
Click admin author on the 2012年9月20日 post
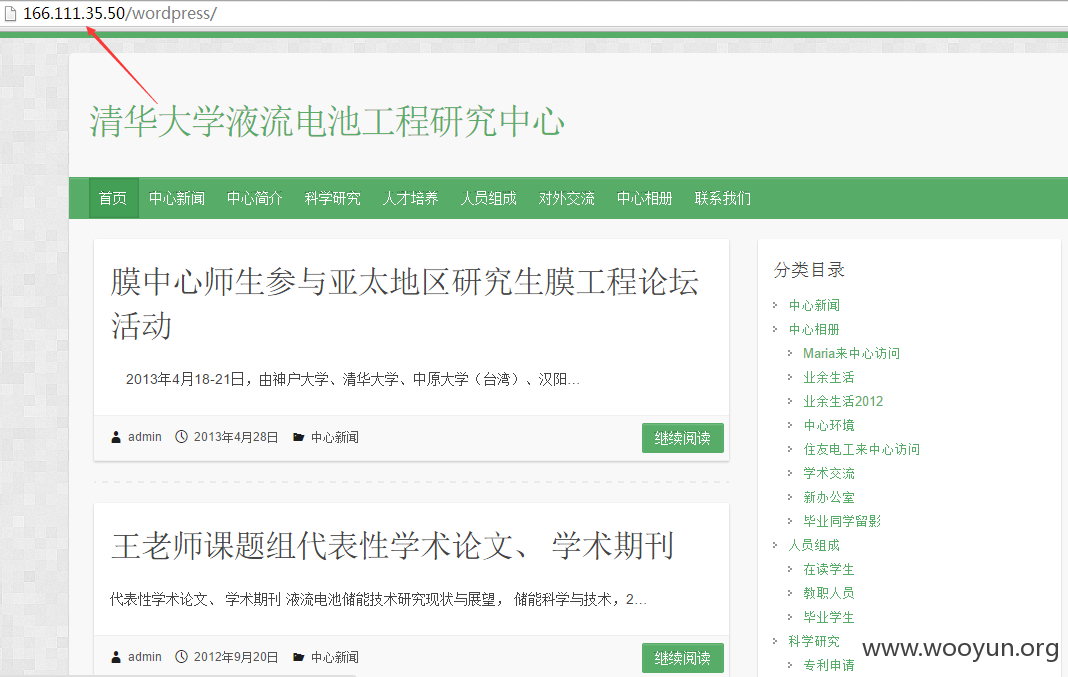click(145, 657)
